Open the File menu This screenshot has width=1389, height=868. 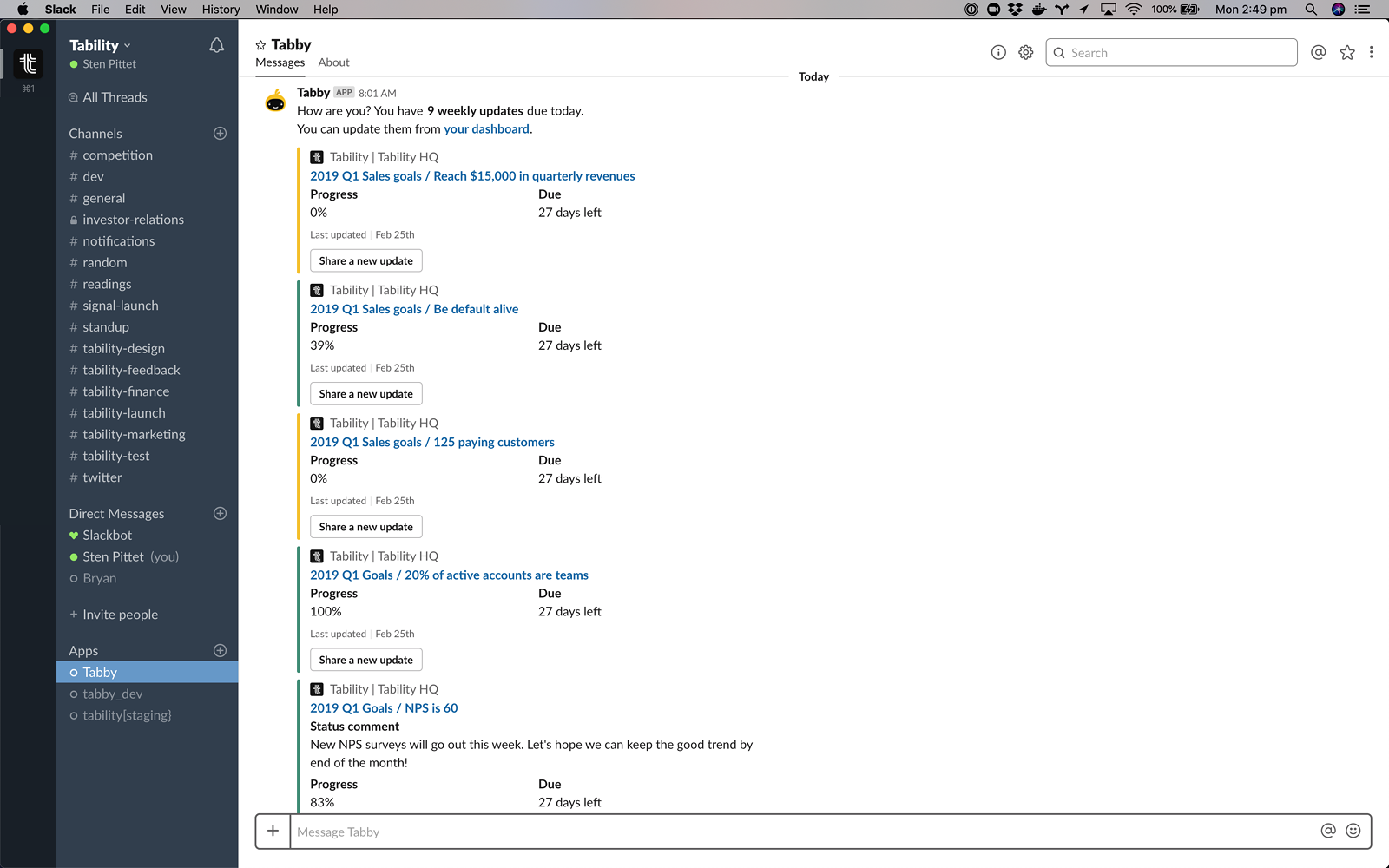[101, 10]
